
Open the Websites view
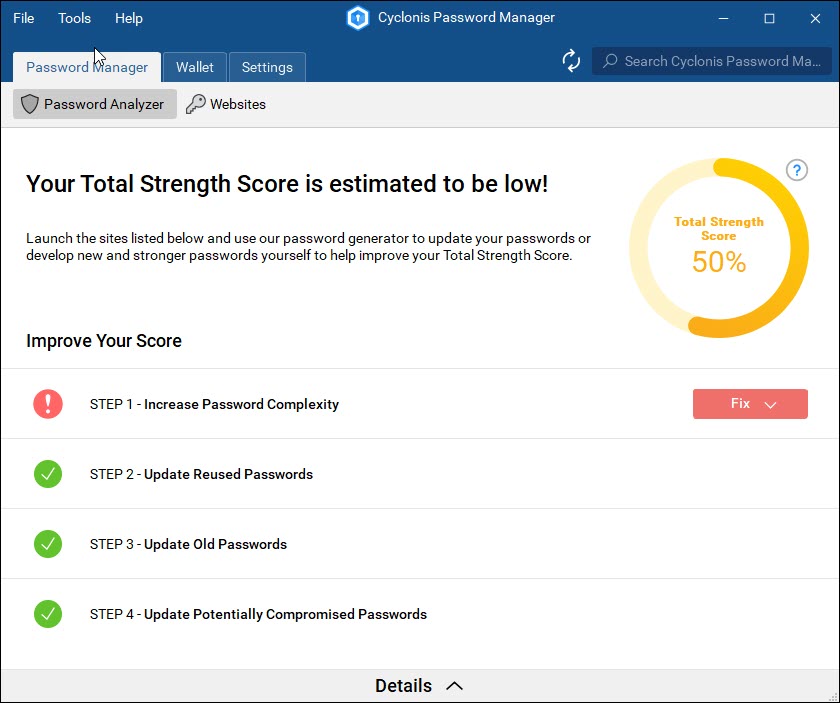226,104
